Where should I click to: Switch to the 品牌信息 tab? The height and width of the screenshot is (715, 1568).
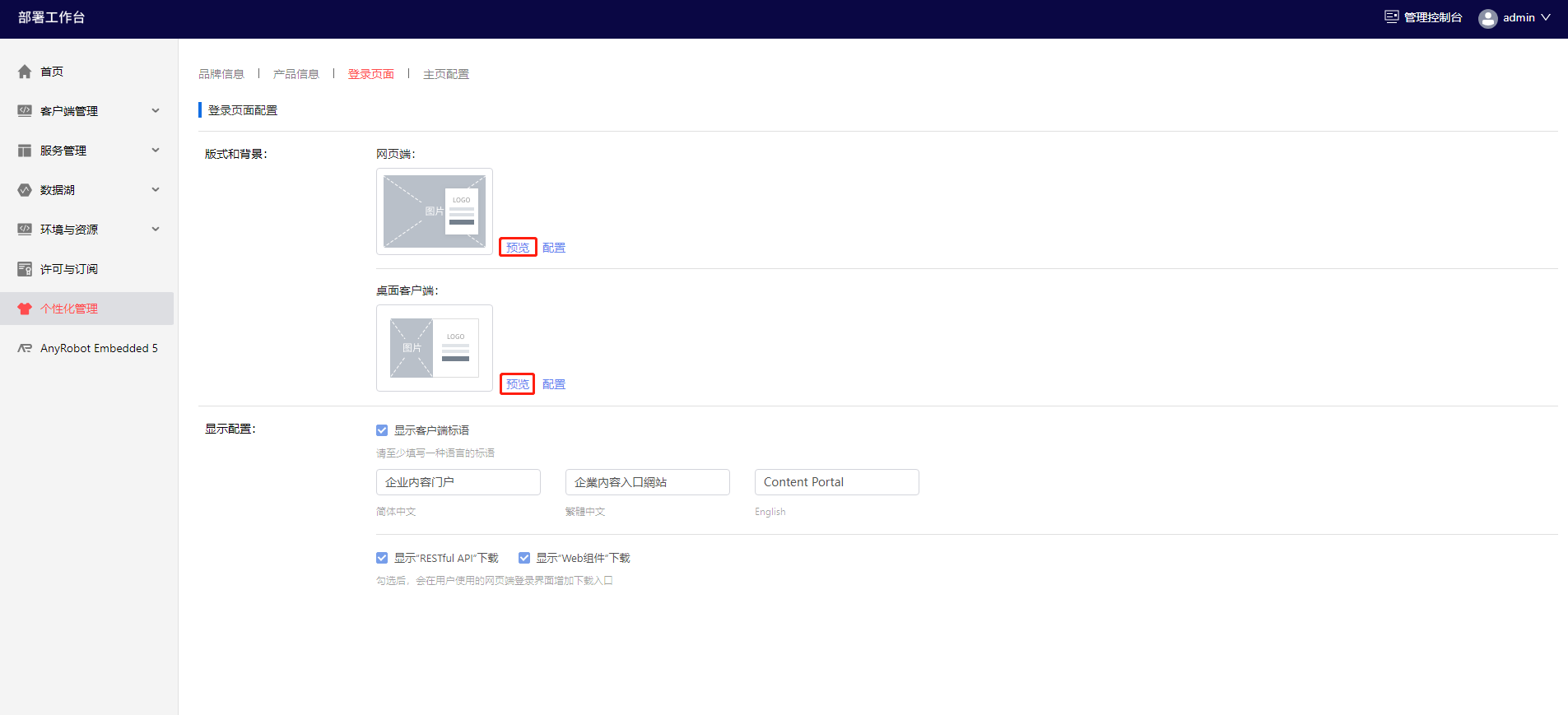click(x=221, y=74)
